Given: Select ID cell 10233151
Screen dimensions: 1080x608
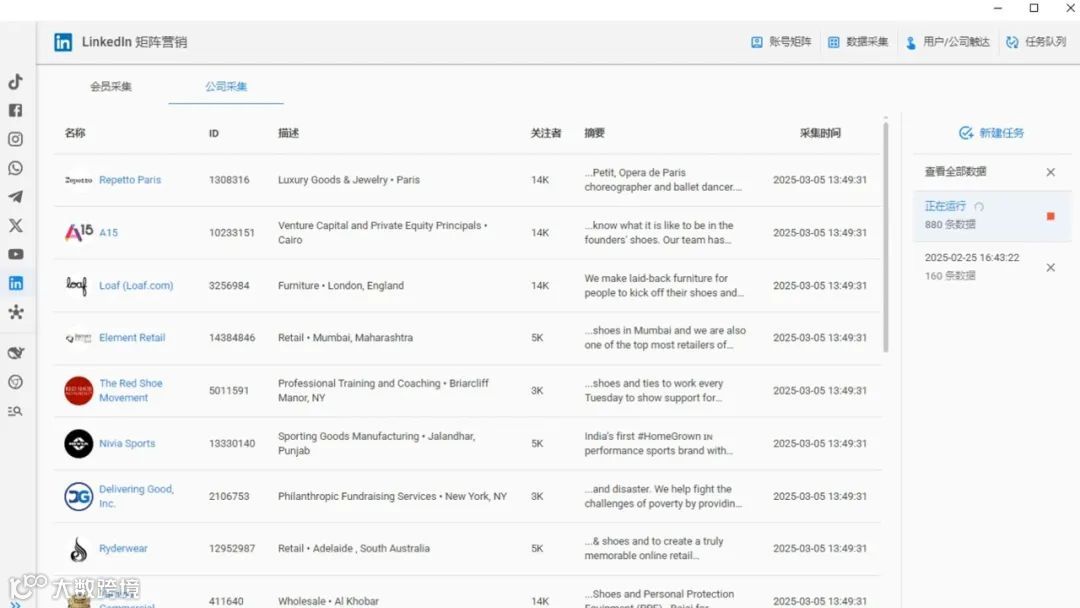Looking at the screenshot, I should (x=231, y=233).
